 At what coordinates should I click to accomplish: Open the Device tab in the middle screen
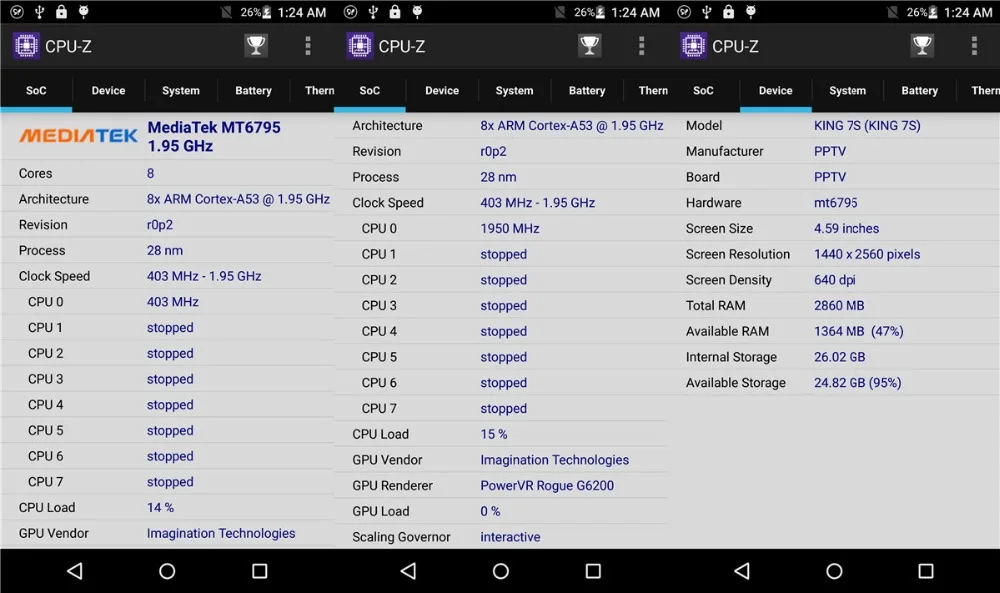tap(442, 91)
